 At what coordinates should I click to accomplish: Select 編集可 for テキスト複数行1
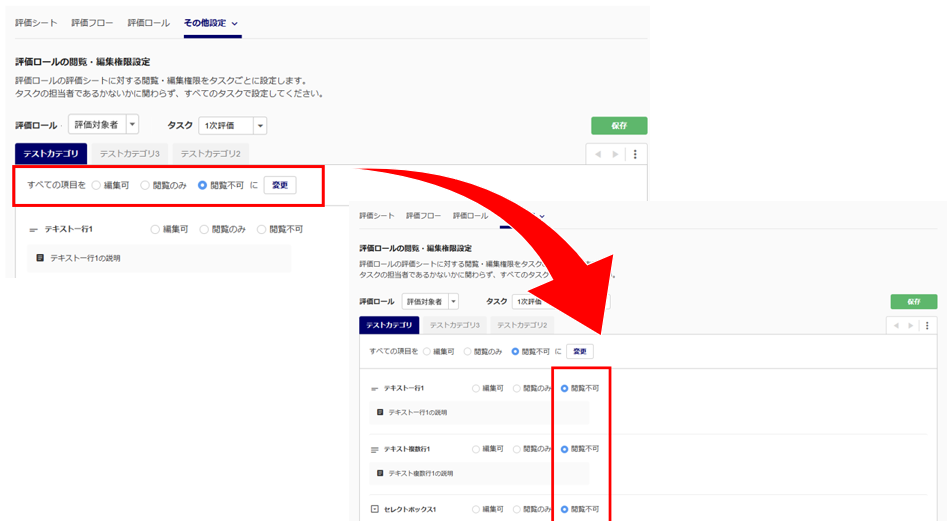click(x=476, y=449)
